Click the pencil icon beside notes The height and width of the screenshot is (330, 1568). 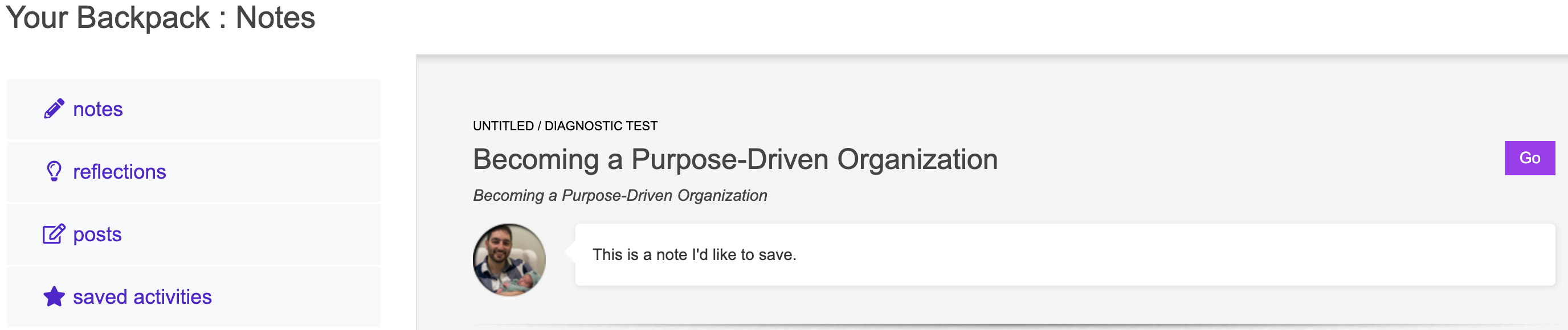pyautogui.click(x=54, y=109)
